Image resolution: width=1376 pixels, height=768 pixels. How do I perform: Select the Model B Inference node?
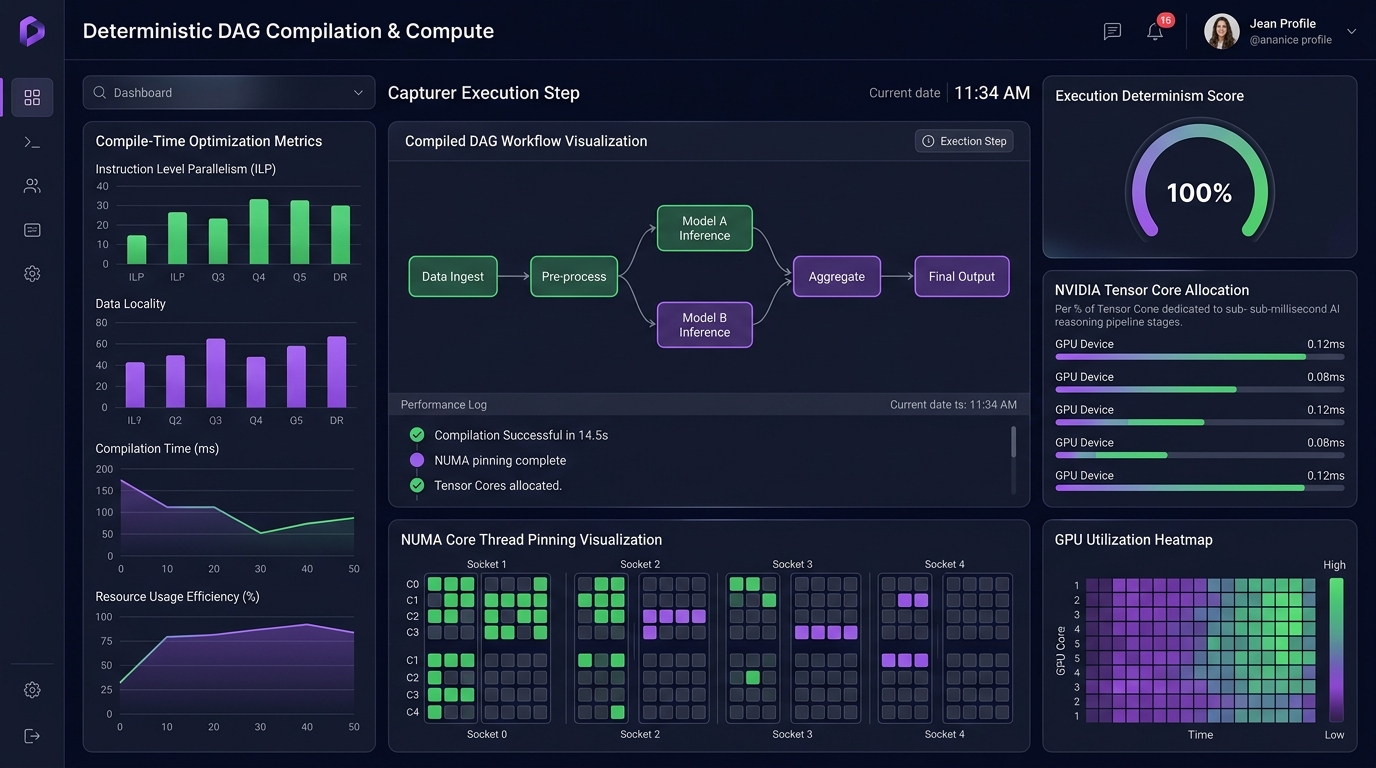pyautogui.click(x=704, y=325)
